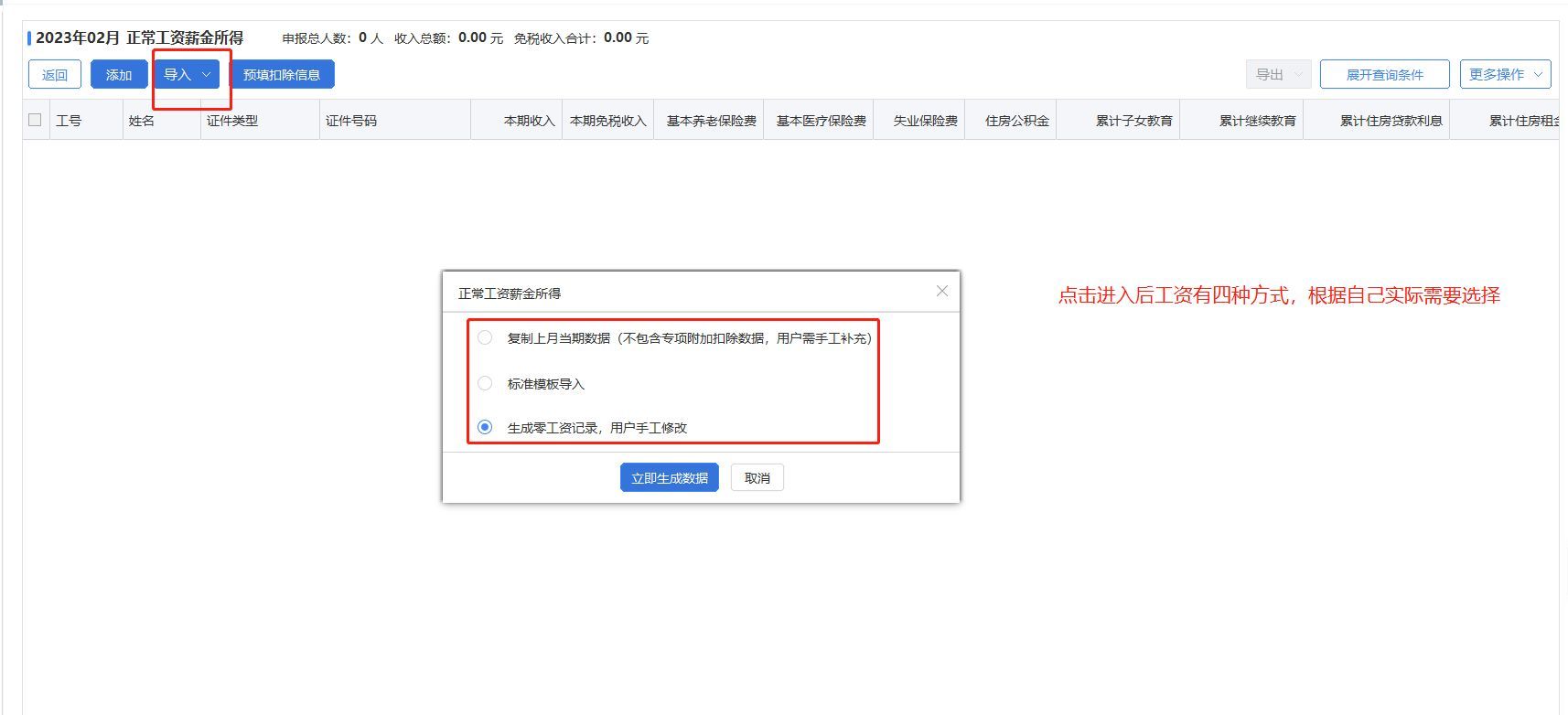Toggle the select-all checkbox in table header
The image size is (1568, 715).
pyautogui.click(x=35, y=120)
